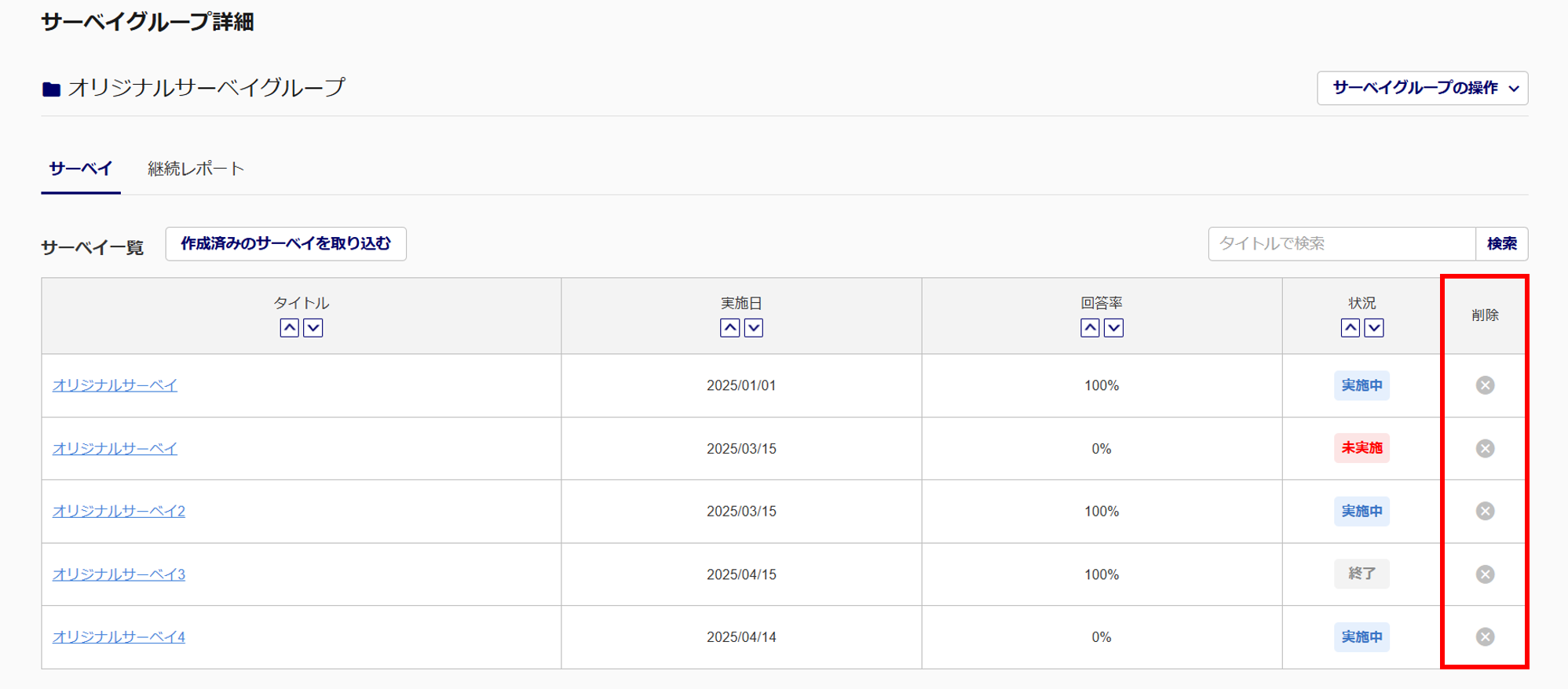Sort 回答率 column ascending
Screen dimensions: 1568x689
(x=1090, y=328)
